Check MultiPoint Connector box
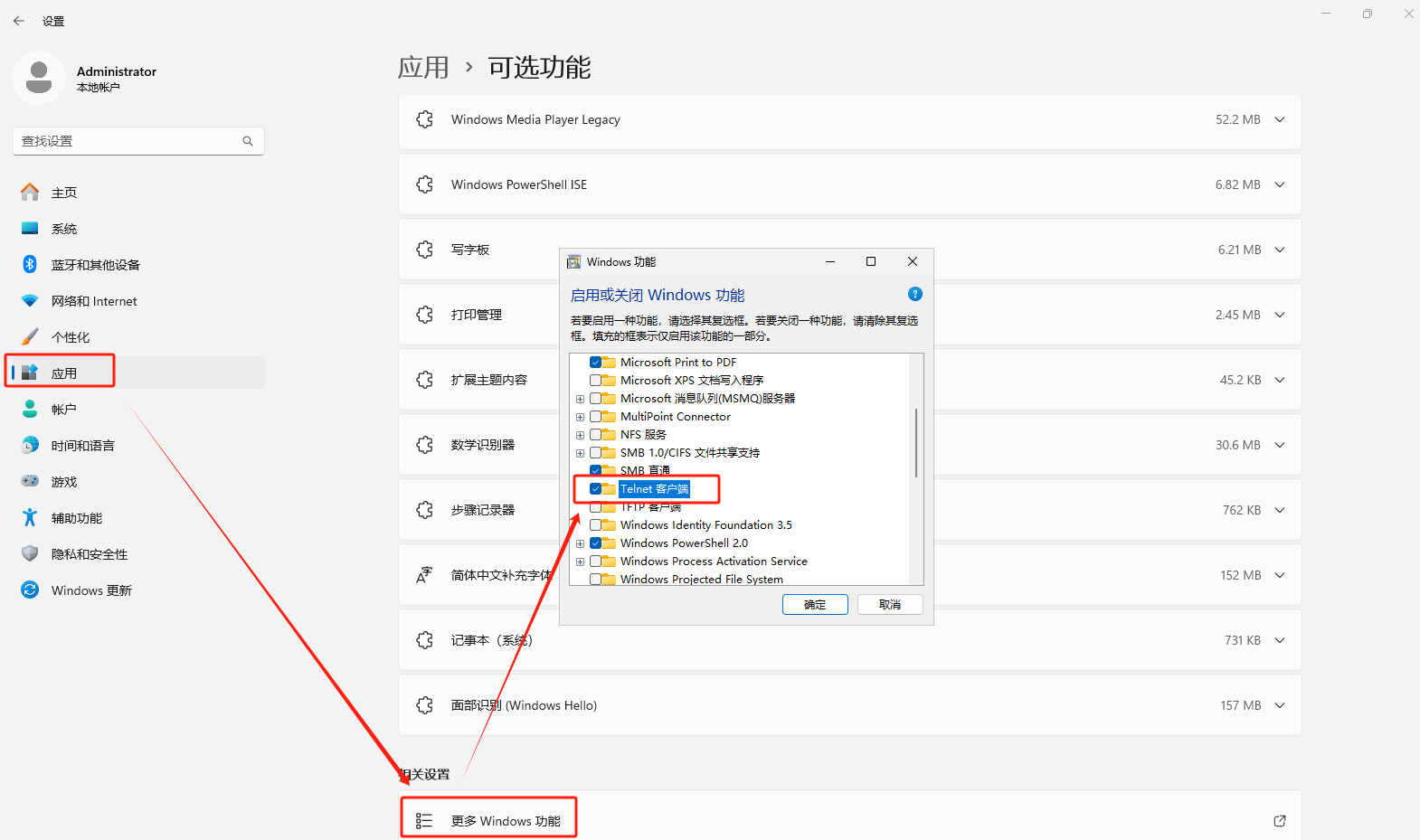The width and height of the screenshot is (1420, 840). [596, 417]
